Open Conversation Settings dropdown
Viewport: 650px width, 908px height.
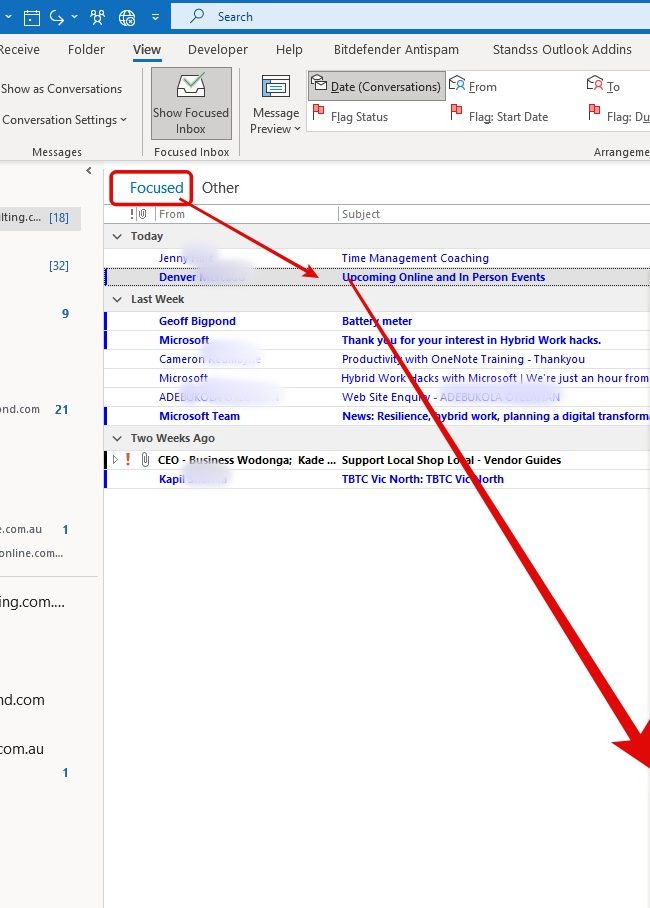point(64,120)
